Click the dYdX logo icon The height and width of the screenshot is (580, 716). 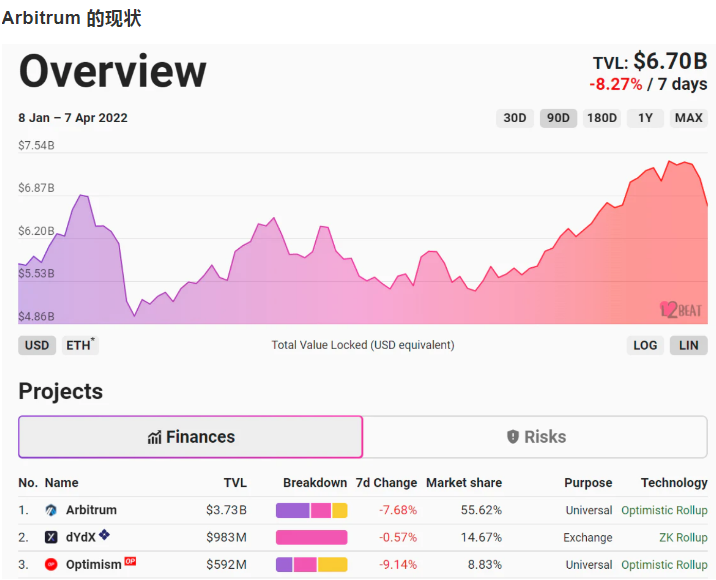coord(51,538)
